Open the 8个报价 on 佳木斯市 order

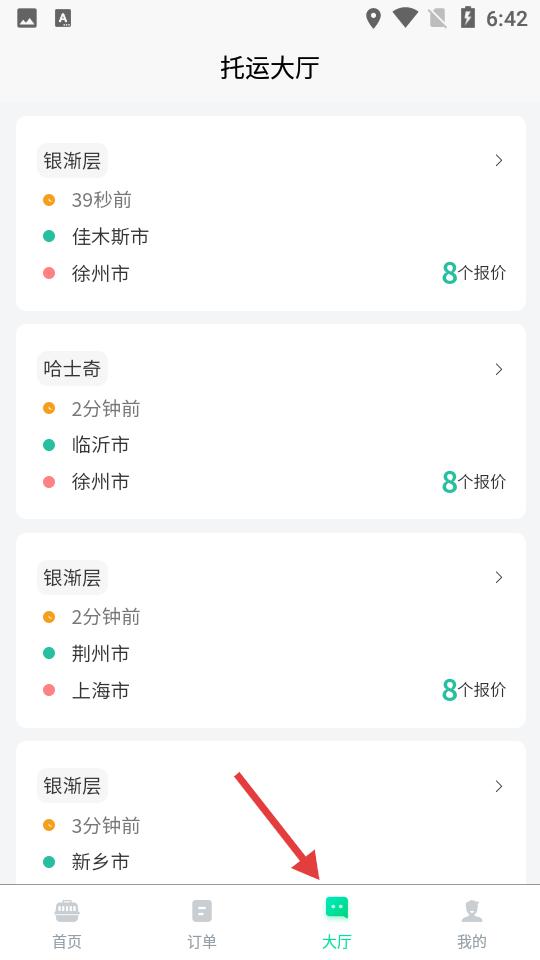(474, 273)
